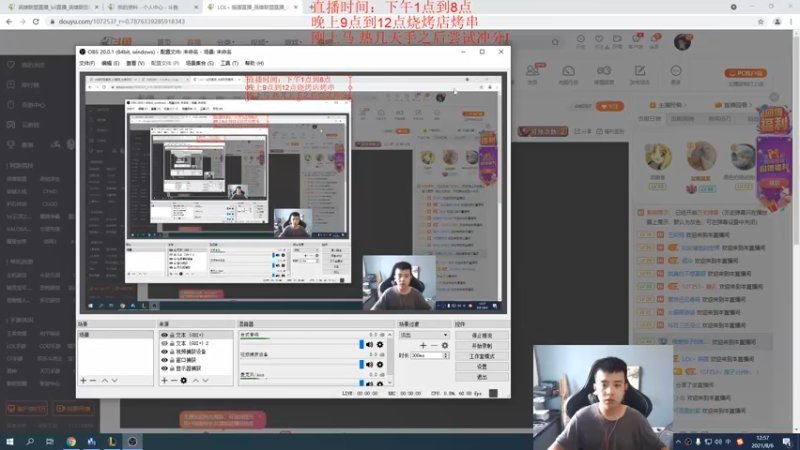Click 停止推流 button in OBS controls
The width and height of the screenshot is (800, 450).
point(482,336)
